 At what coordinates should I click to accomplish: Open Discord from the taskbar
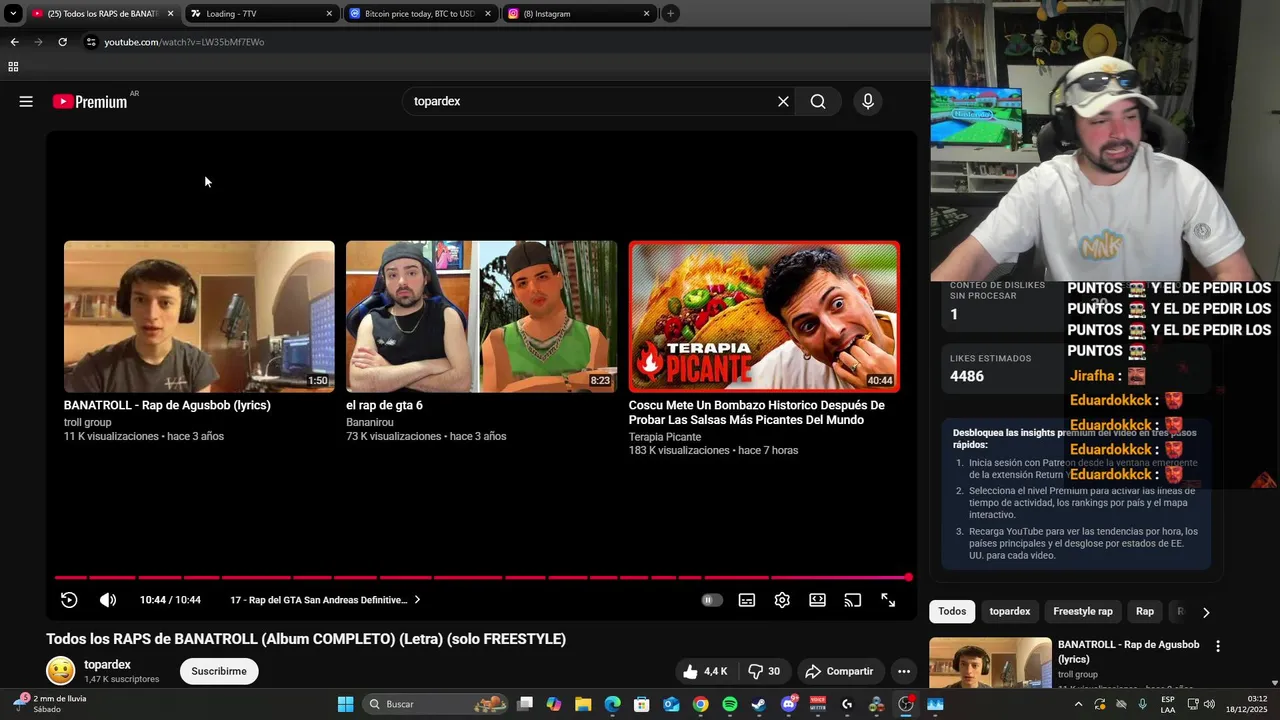(788, 704)
